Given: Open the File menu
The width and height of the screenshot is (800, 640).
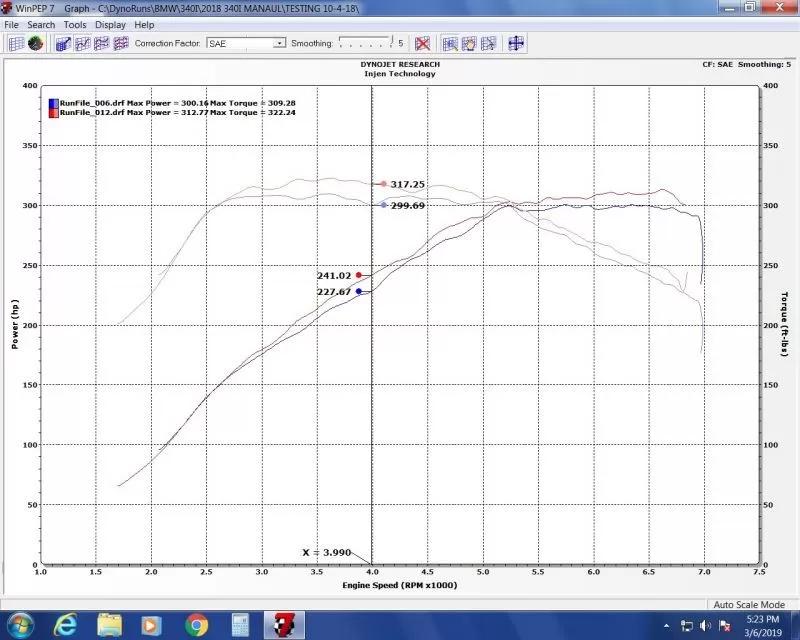Looking at the screenshot, I should [11, 24].
